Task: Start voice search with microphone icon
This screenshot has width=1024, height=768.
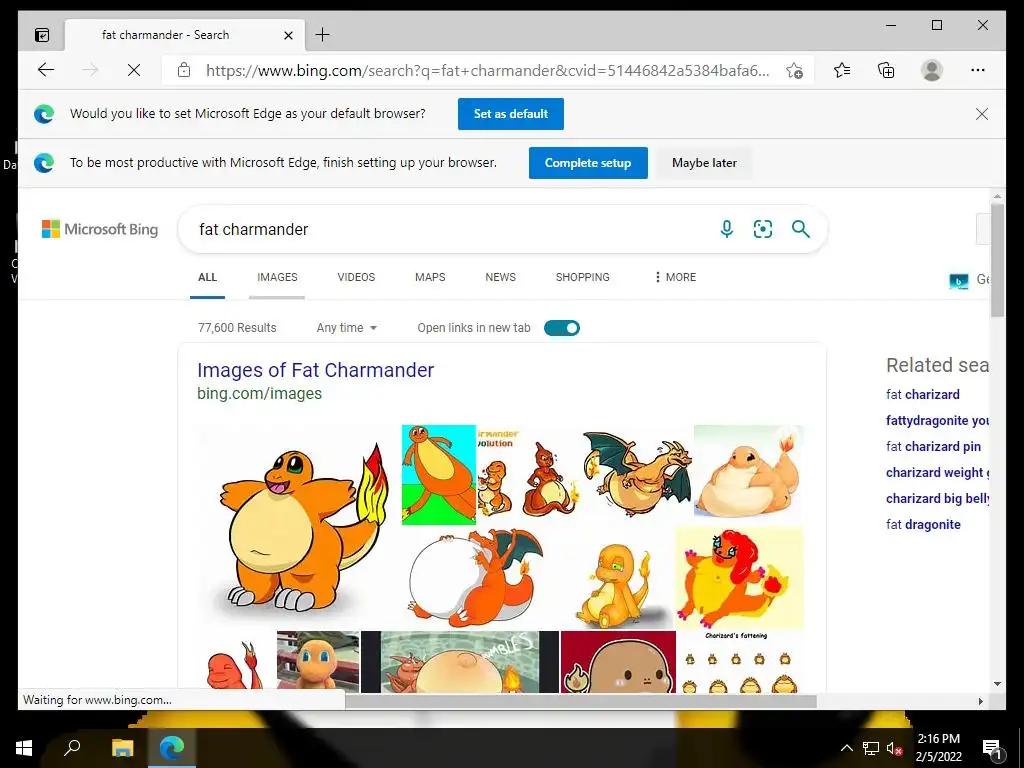Action: point(726,229)
